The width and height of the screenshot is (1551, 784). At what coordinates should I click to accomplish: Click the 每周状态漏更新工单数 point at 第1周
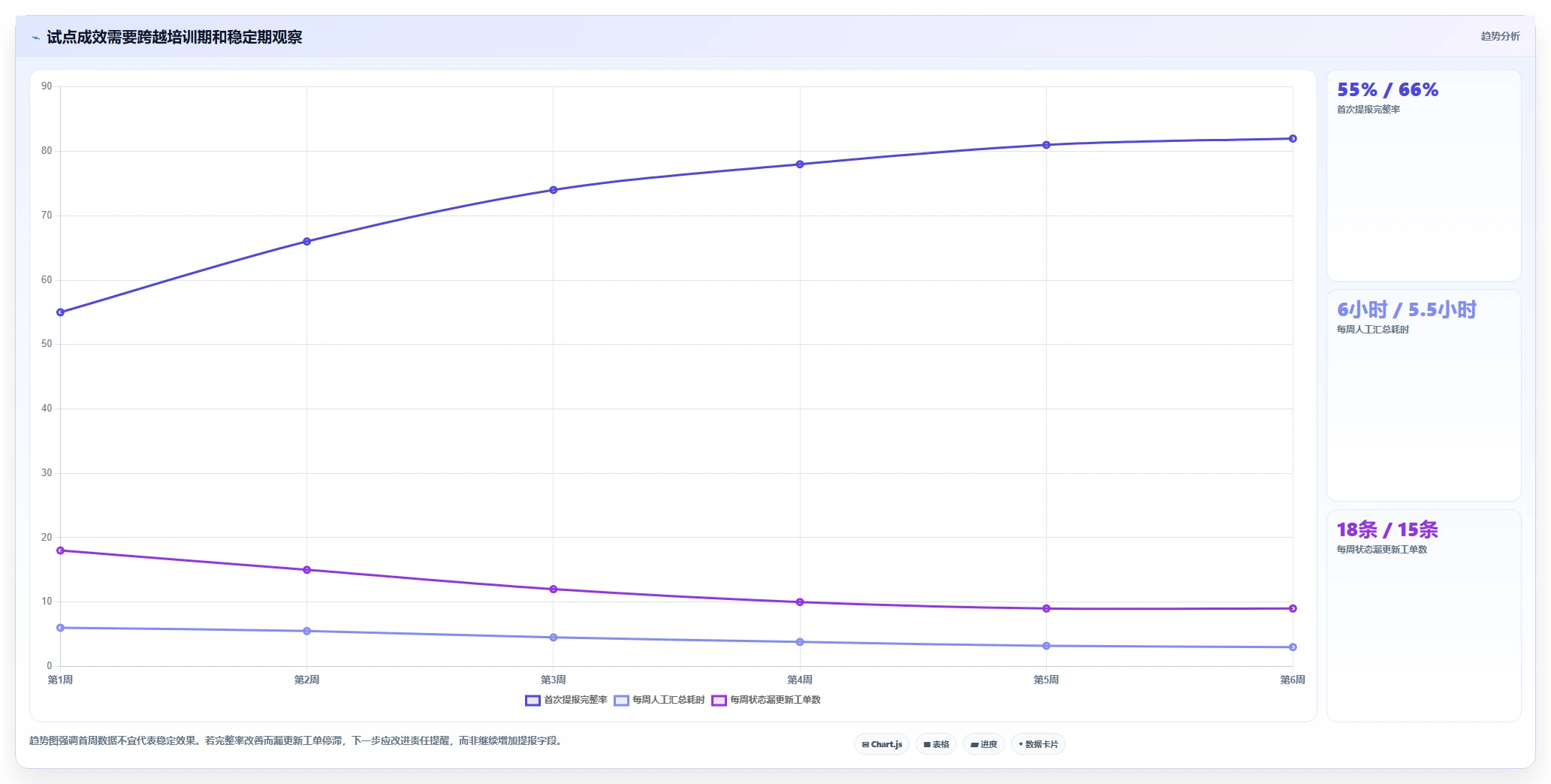(61, 550)
